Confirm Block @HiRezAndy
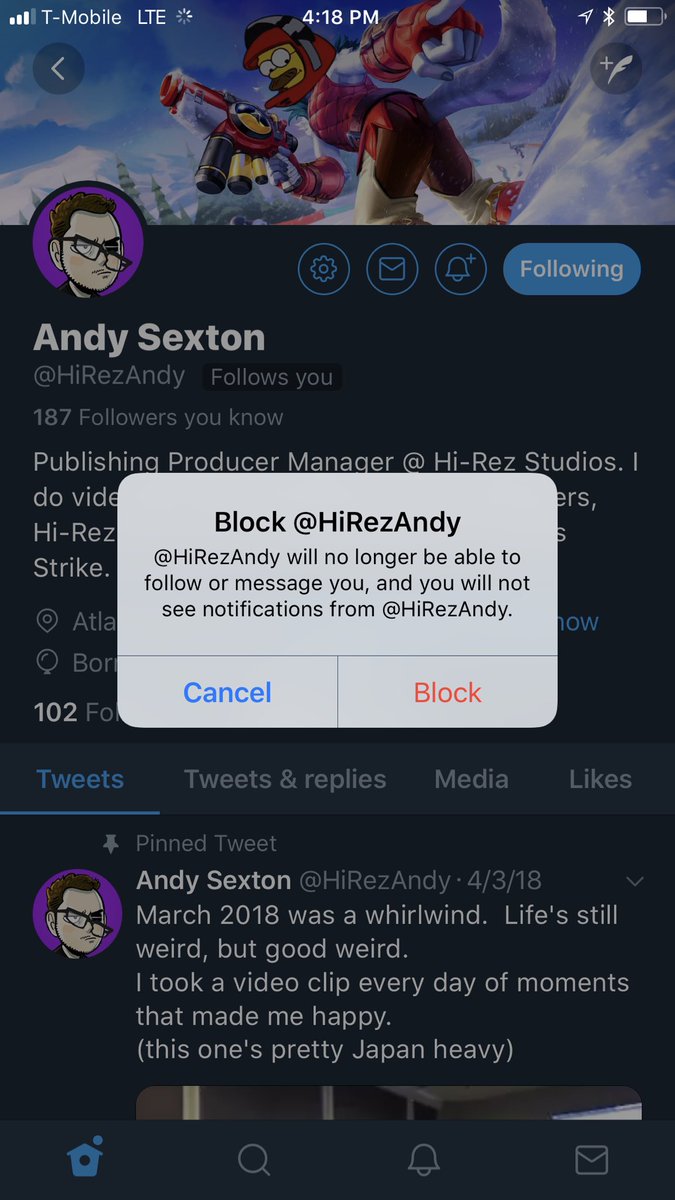Image resolution: width=675 pixels, height=1200 pixels. click(448, 692)
